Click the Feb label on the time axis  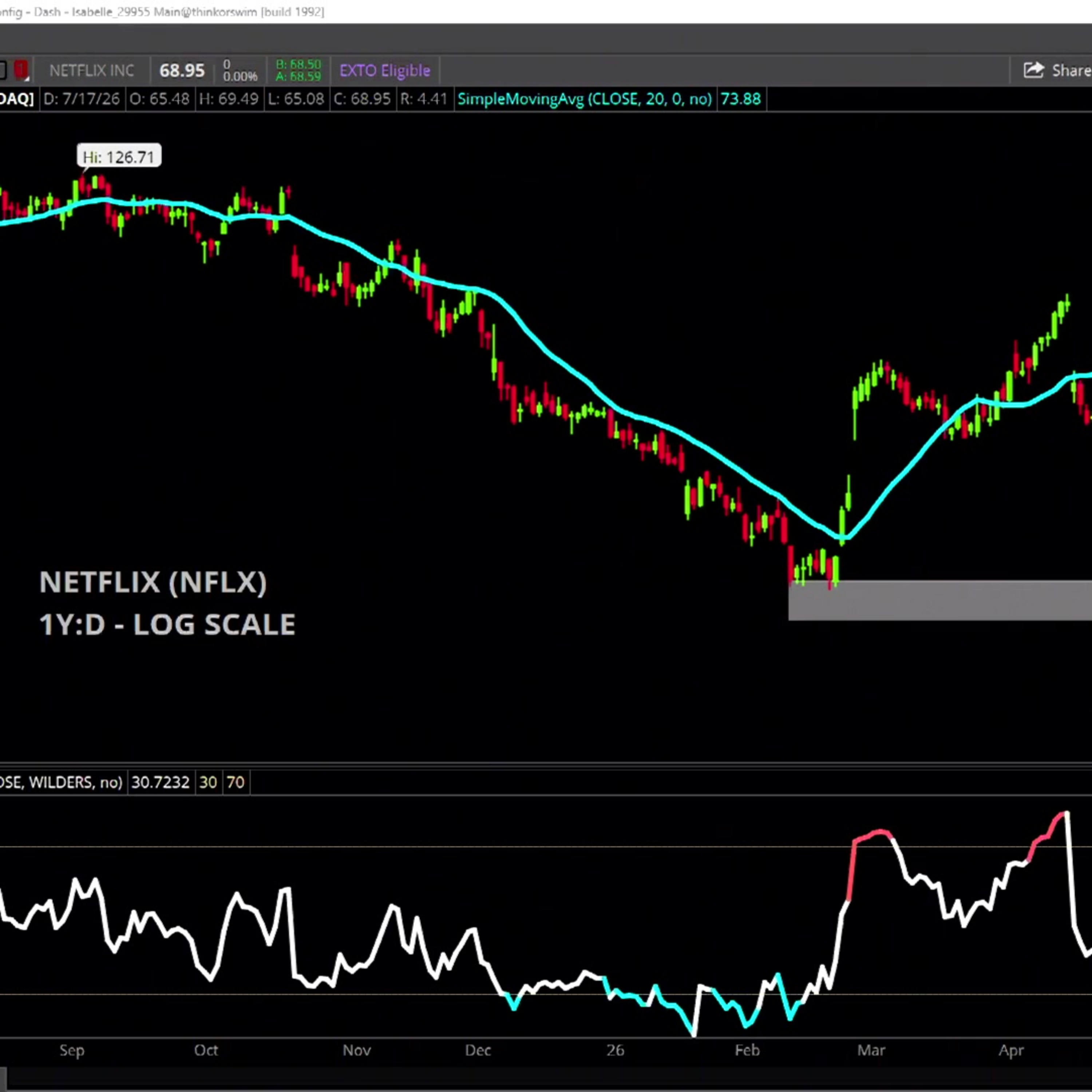(x=747, y=1051)
